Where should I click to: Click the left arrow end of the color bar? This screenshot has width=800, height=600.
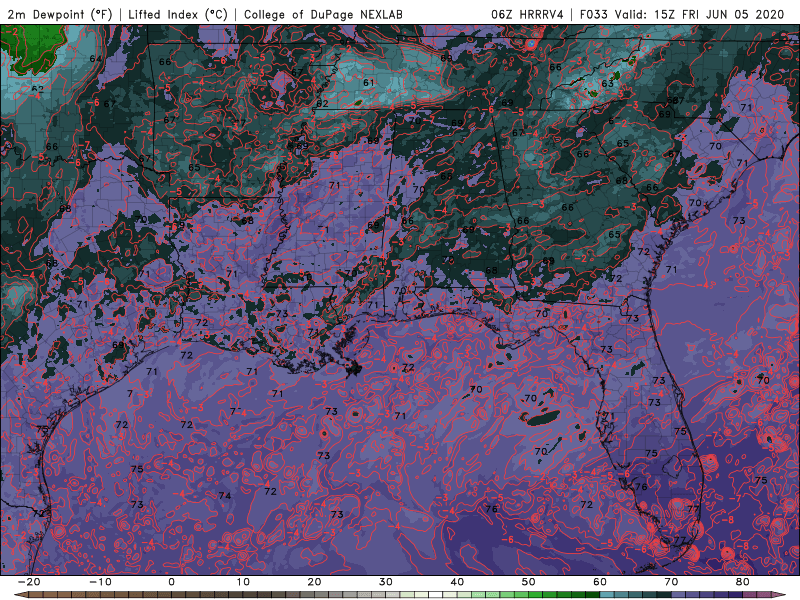(x=20, y=595)
